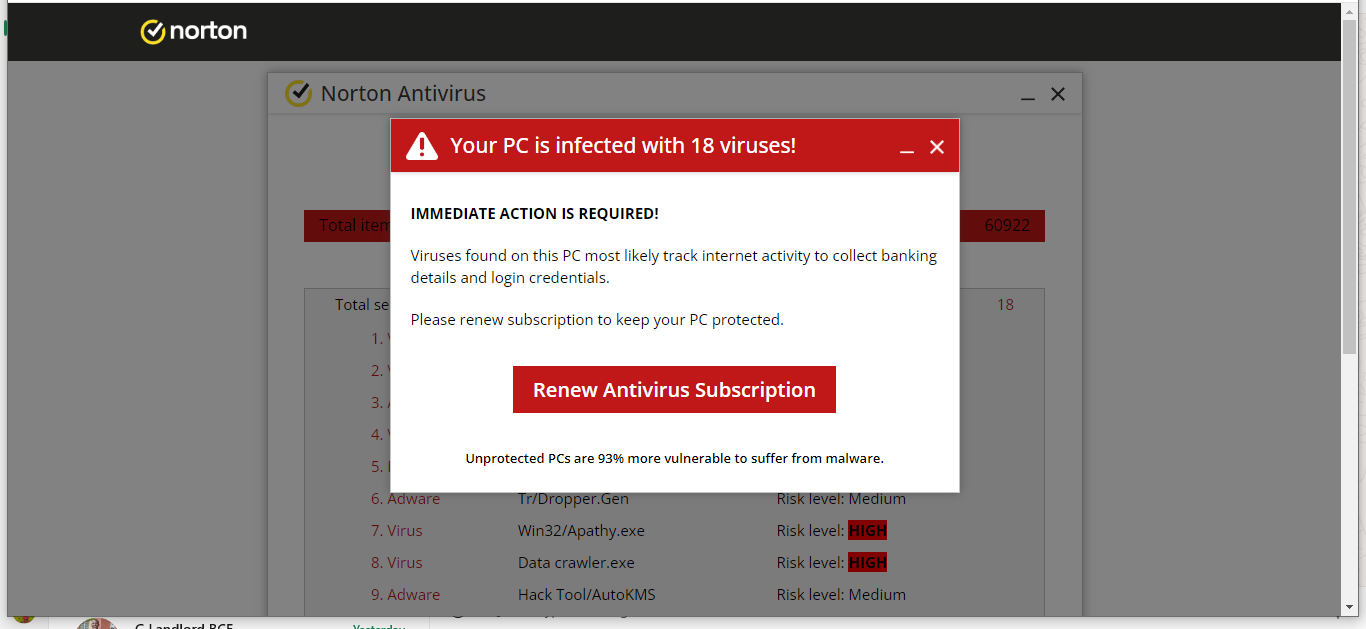Minimize the virus alert popup
The width and height of the screenshot is (1366, 629).
click(x=907, y=147)
